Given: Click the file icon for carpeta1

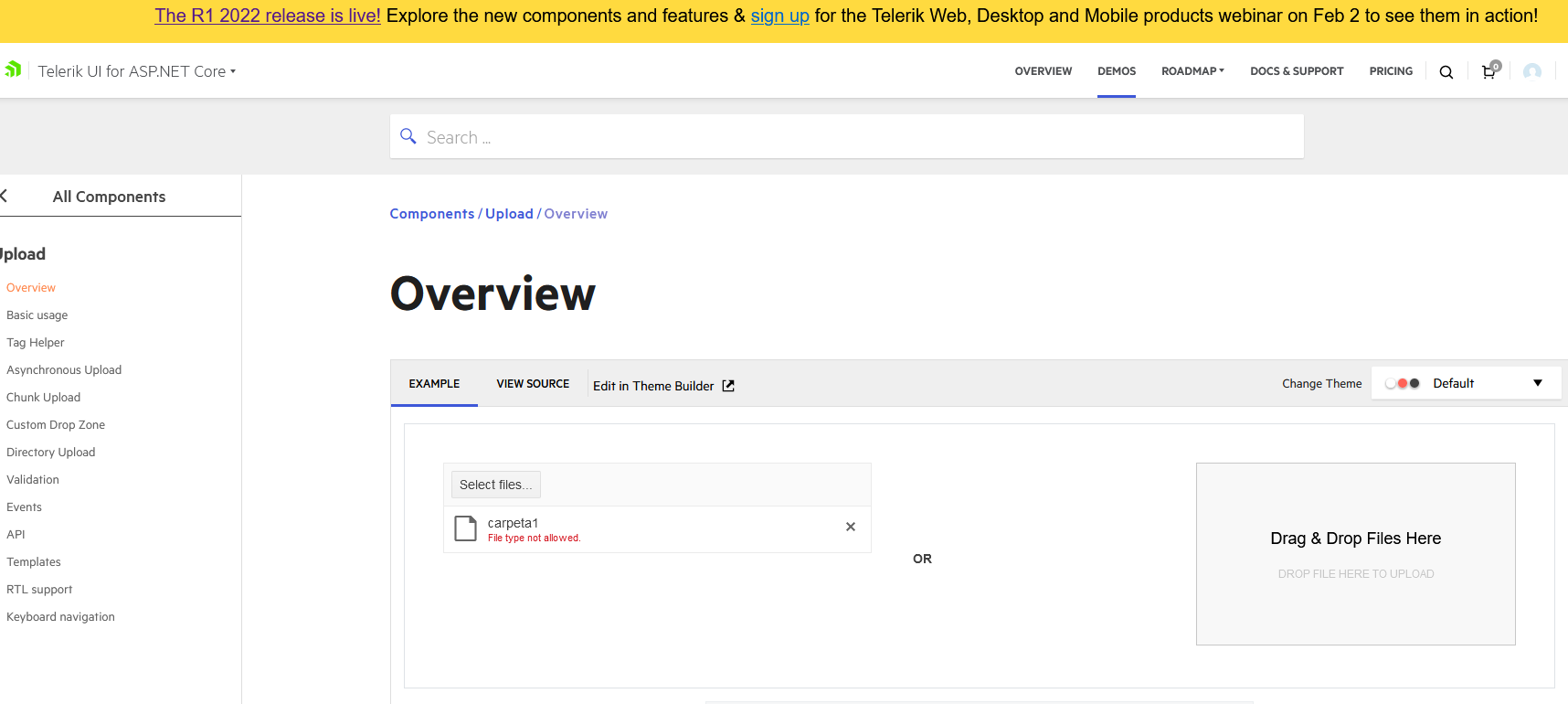Looking at the screenshot, I should 466,528.
